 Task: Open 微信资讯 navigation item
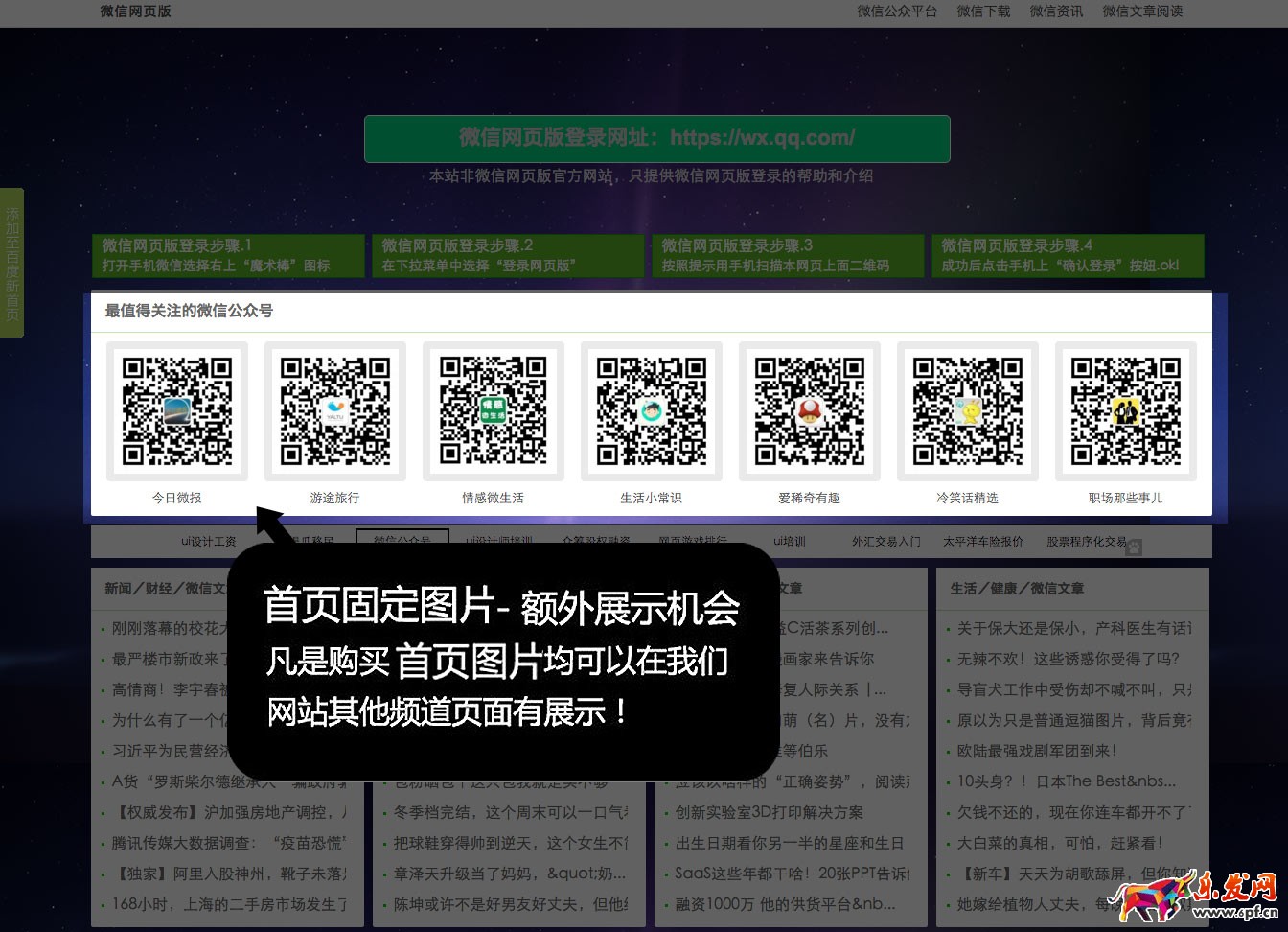pyautogui.click(x=1056, y=12)
